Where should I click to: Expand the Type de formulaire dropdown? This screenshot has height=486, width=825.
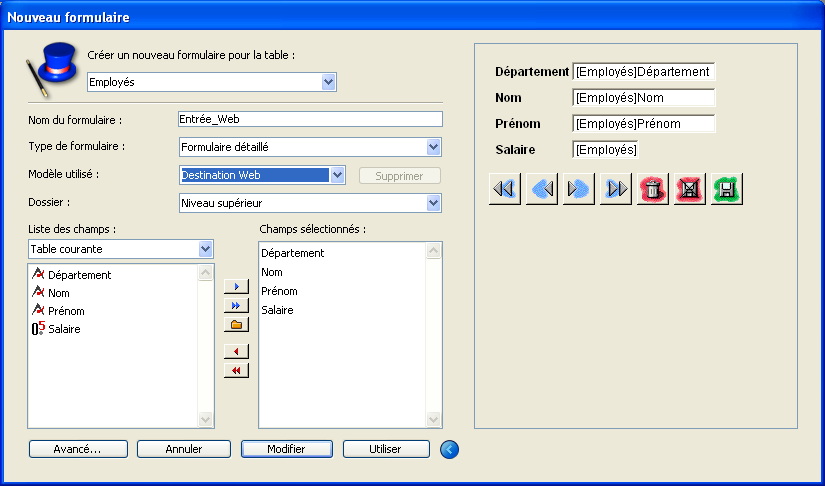click(x=434, y=147)
